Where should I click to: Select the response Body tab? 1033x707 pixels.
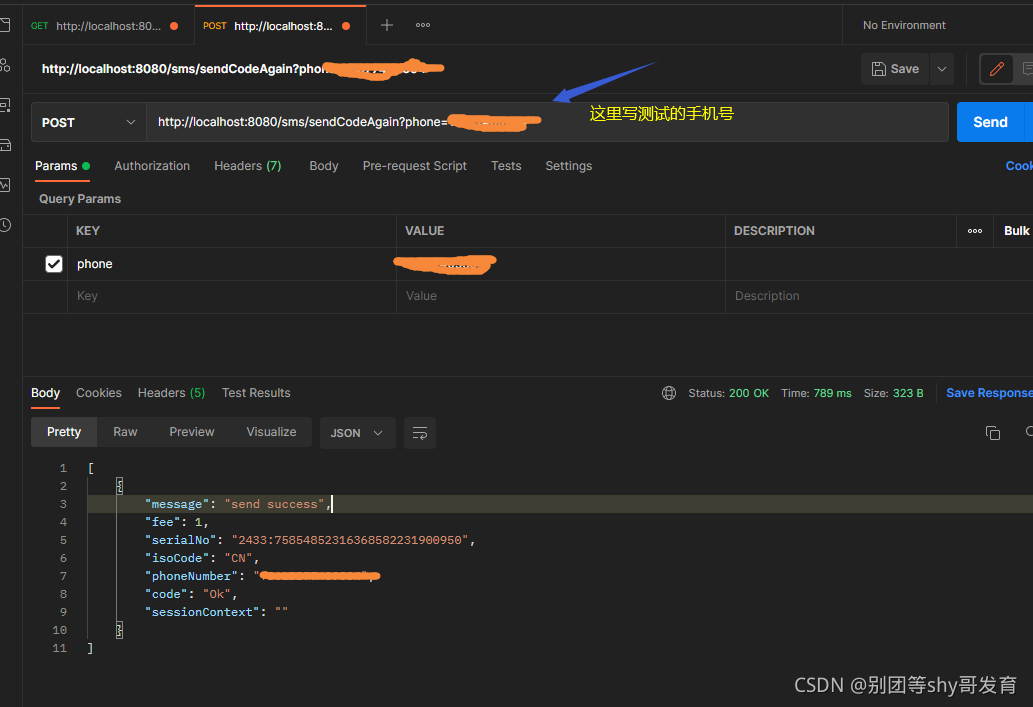pos(45,393)
